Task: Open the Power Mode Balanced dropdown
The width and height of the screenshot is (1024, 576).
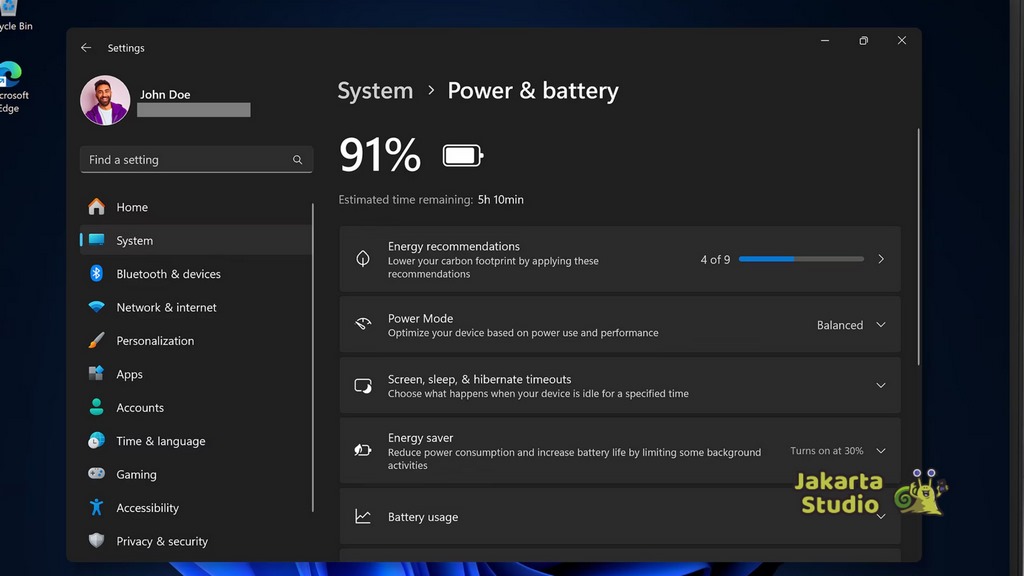Action: click(x=851, y=325)
